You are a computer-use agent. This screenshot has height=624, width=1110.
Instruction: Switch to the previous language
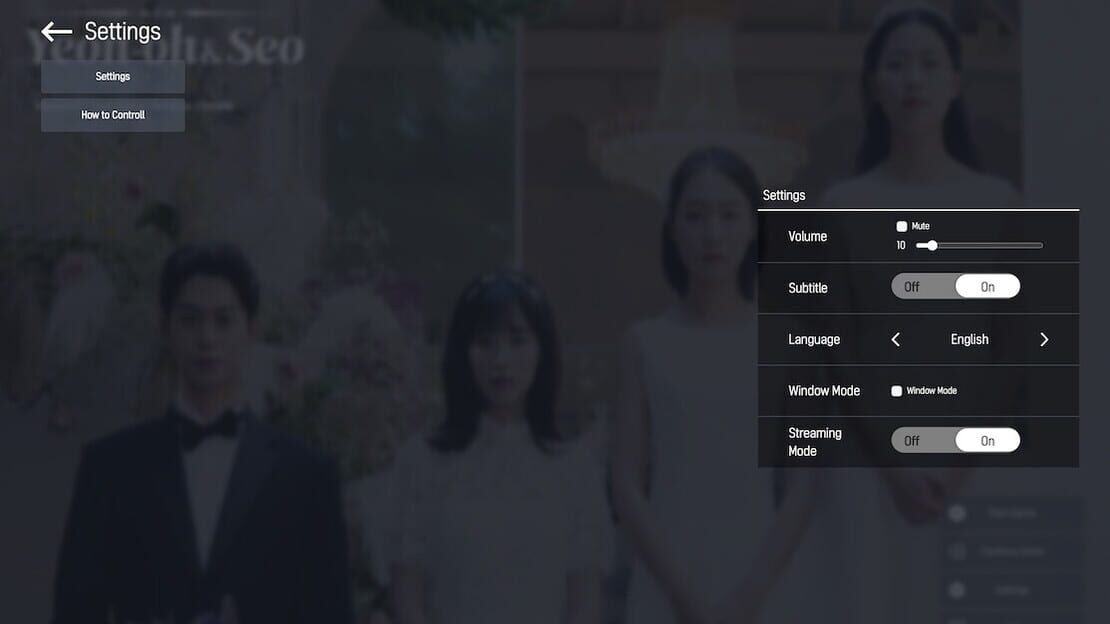click(896, 340)
